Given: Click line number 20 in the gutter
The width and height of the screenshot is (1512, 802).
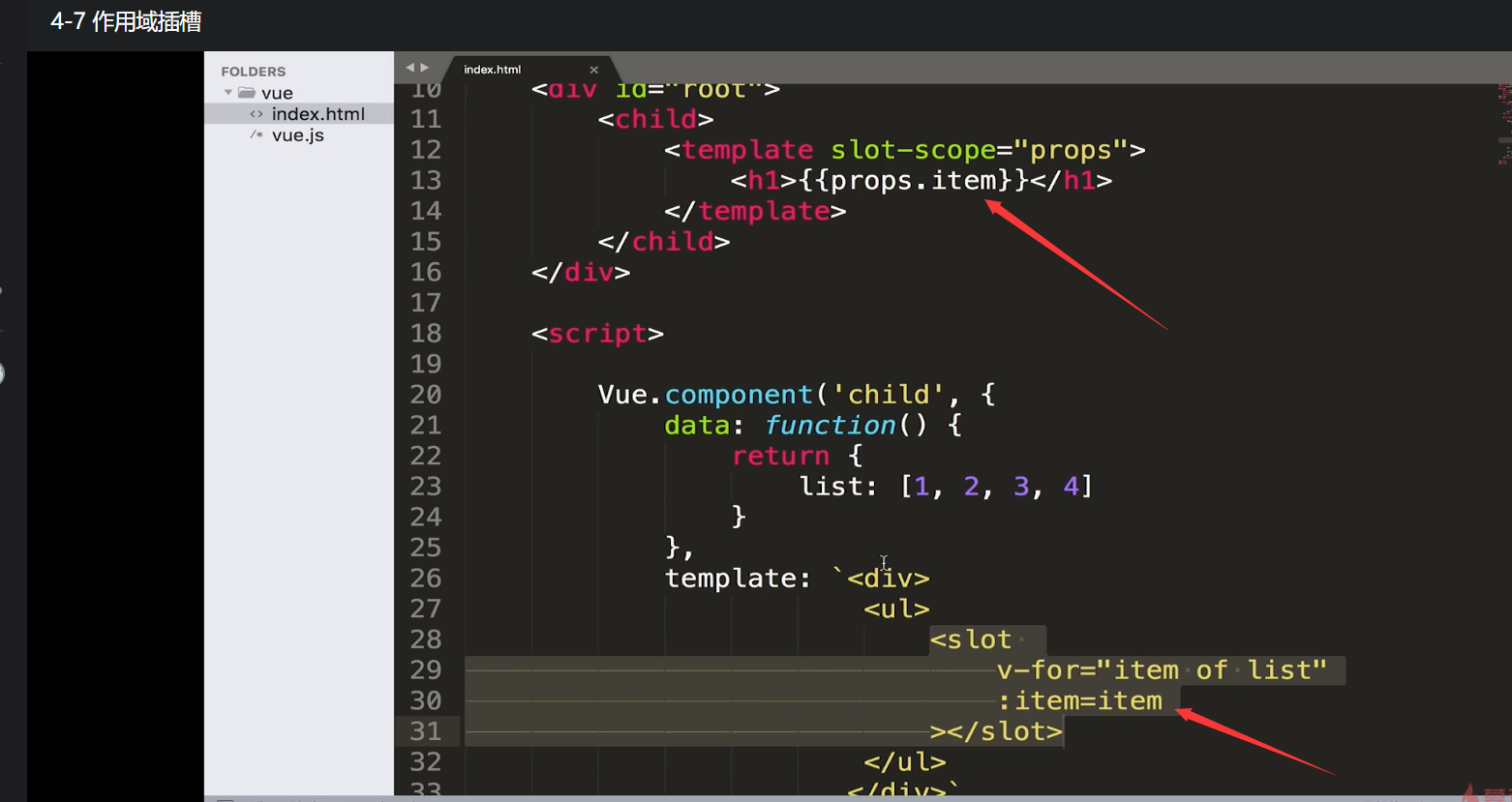Looking at the screenshot, I should click(426, 395).
